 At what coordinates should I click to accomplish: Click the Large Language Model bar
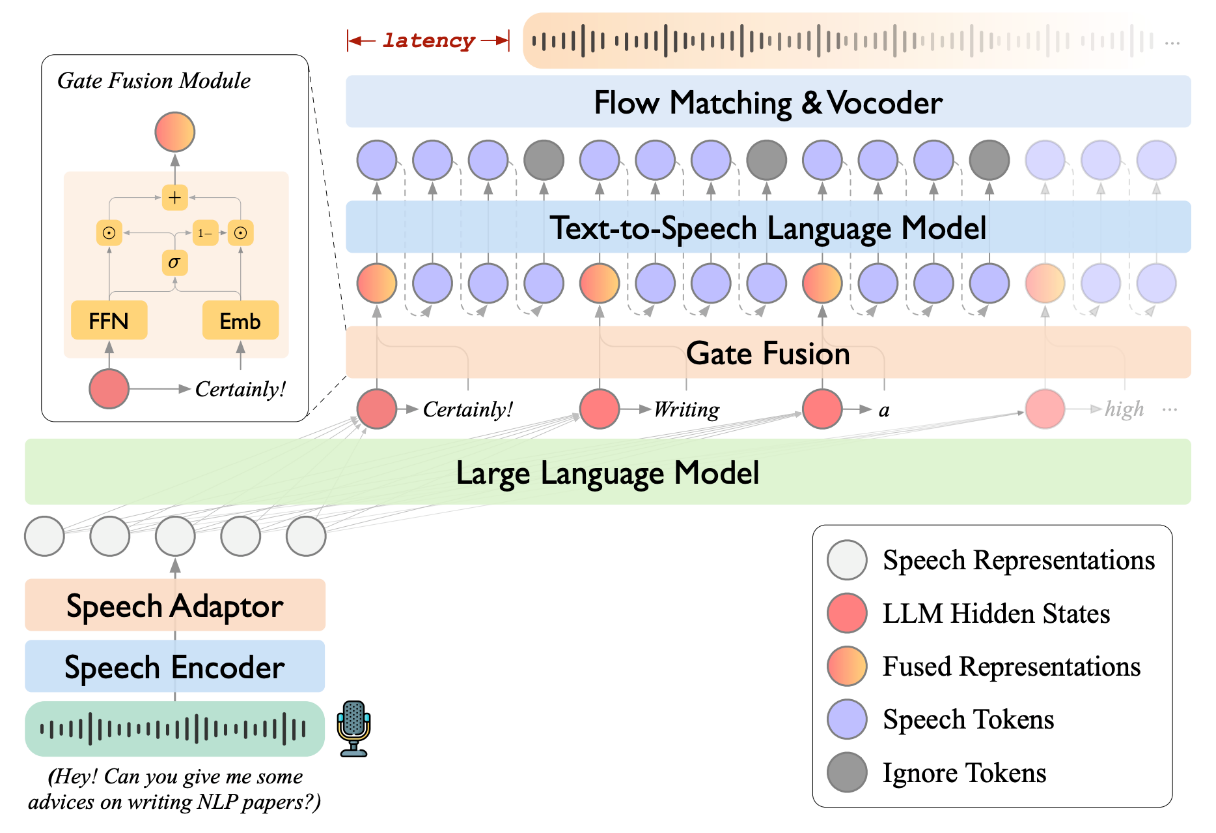[x=608, y=471]
